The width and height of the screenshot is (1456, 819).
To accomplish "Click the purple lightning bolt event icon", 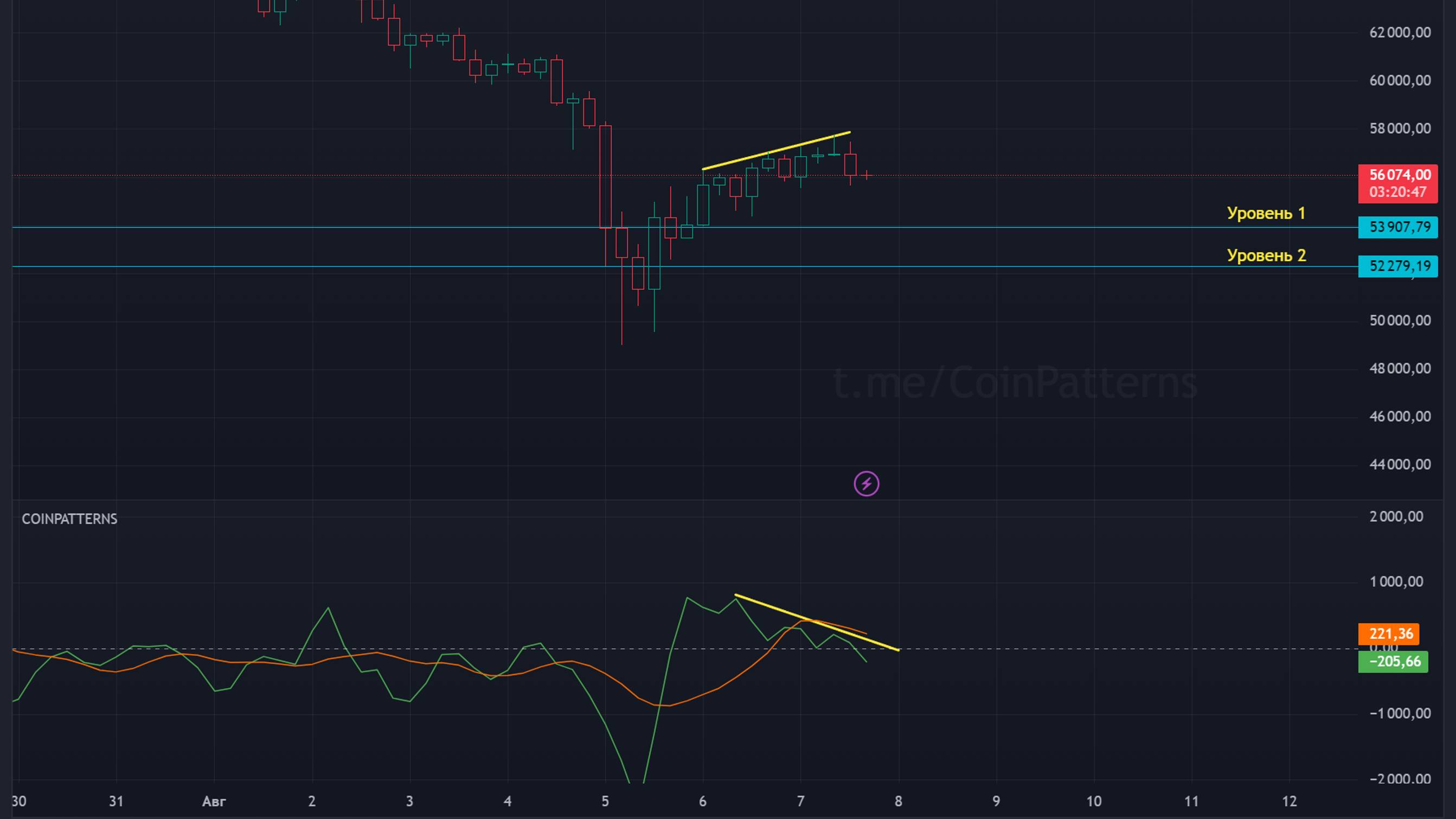I will coord(866,484).
